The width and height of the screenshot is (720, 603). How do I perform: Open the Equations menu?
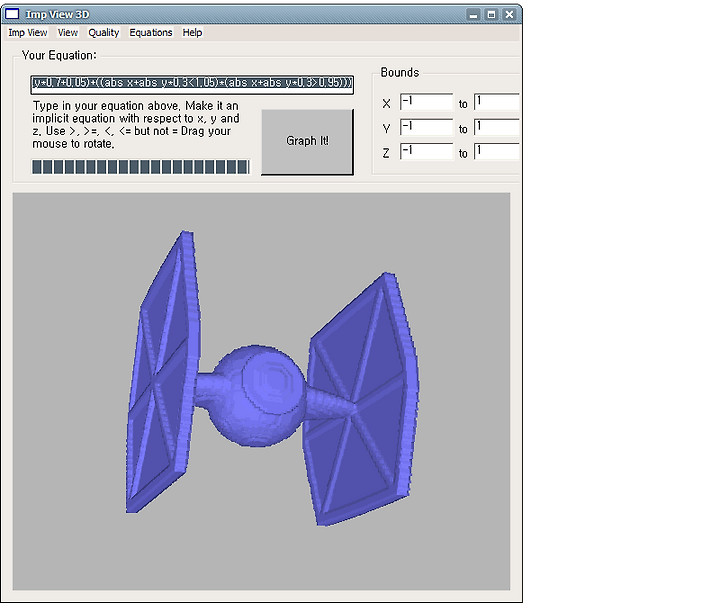[151, 33]
